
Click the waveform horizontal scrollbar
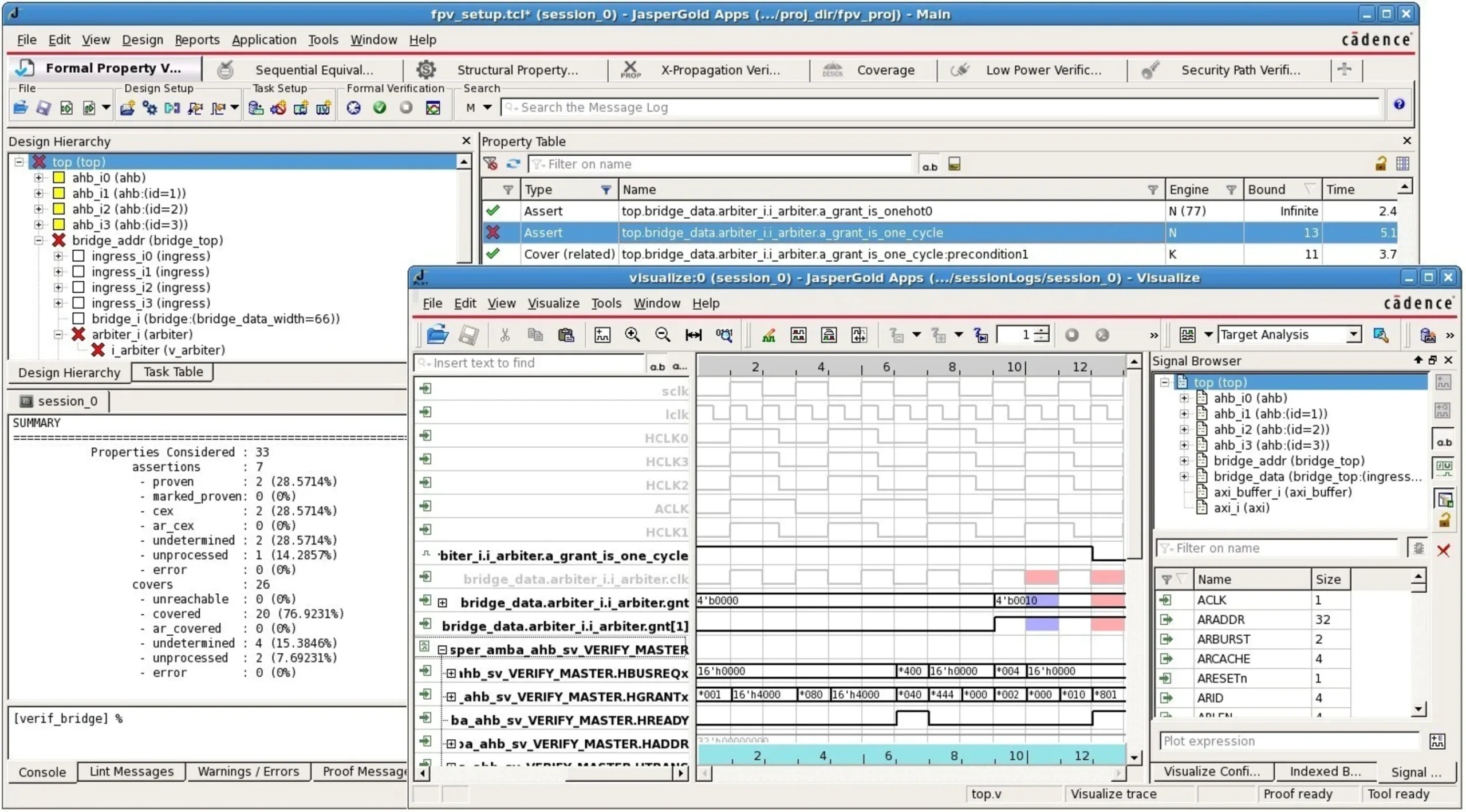[911, 774]
